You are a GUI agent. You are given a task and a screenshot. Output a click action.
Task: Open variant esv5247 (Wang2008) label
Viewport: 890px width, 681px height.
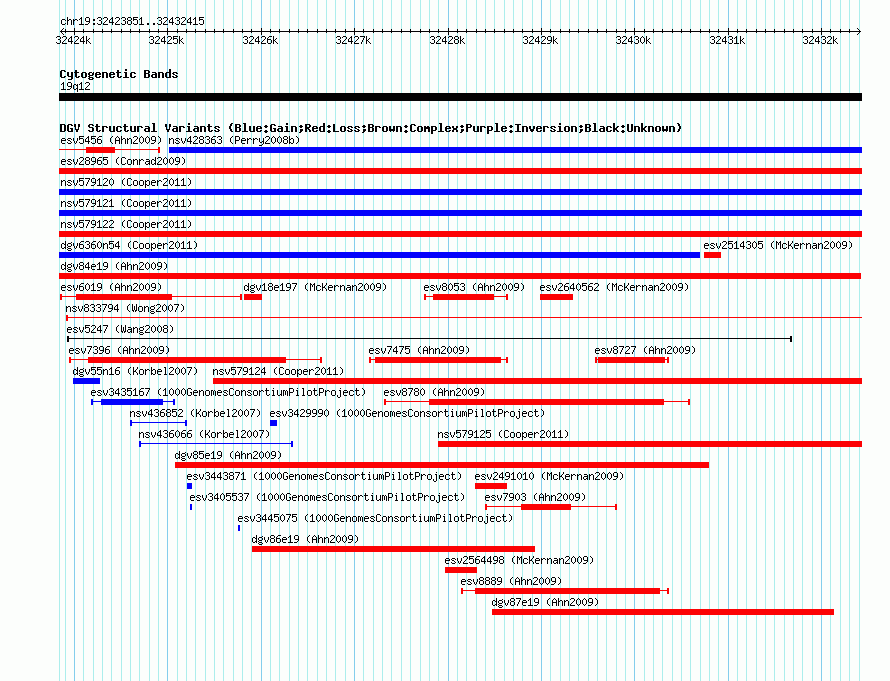[x=120, y=329]
